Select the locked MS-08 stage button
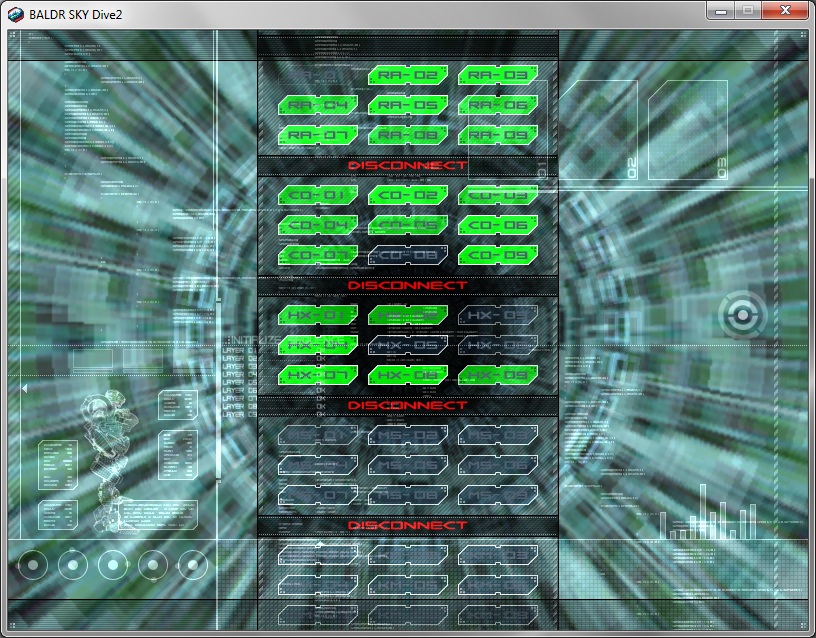 [408, 495]
